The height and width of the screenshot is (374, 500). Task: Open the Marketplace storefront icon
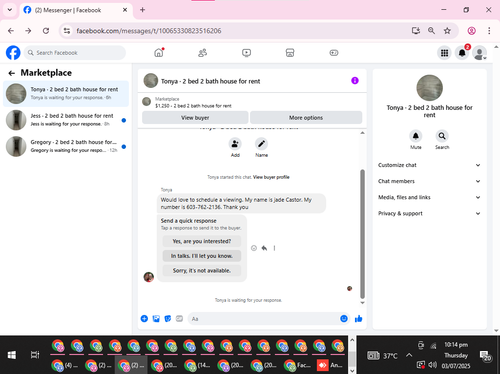pos(290,53)
